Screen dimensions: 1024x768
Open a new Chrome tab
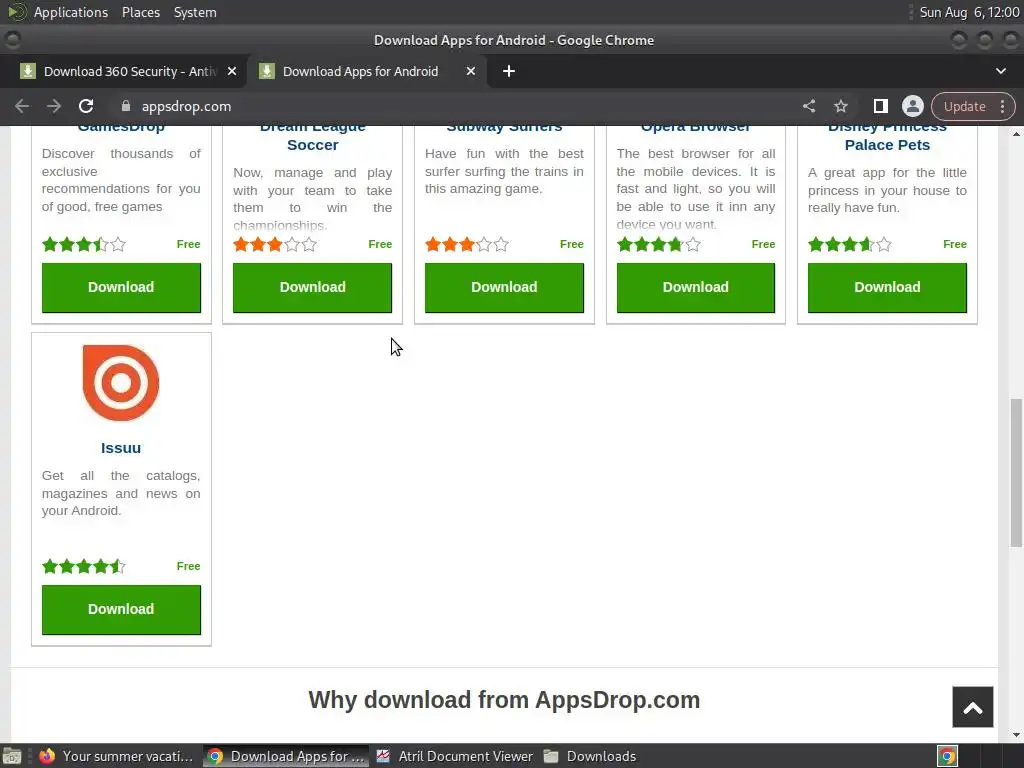pos(509,71)
